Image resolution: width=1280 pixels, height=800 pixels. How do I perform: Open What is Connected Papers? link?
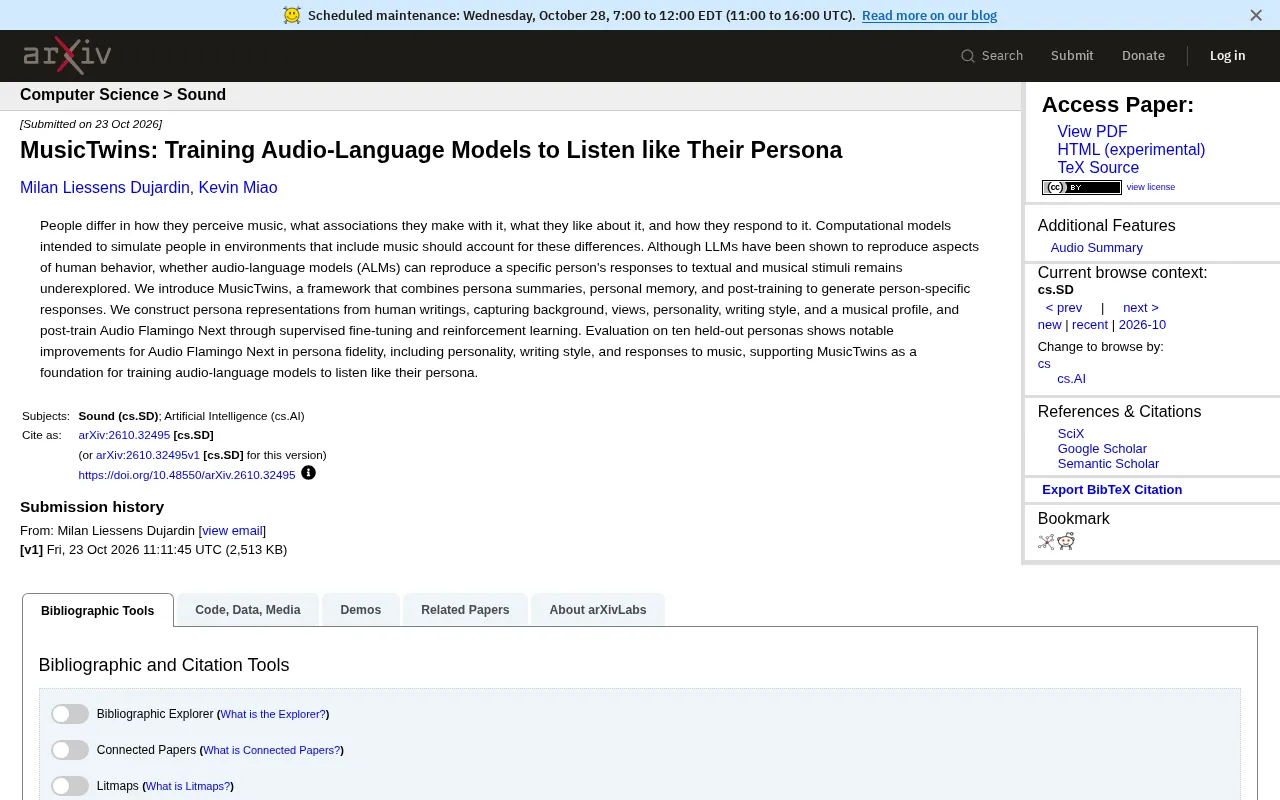coord(272,750)
